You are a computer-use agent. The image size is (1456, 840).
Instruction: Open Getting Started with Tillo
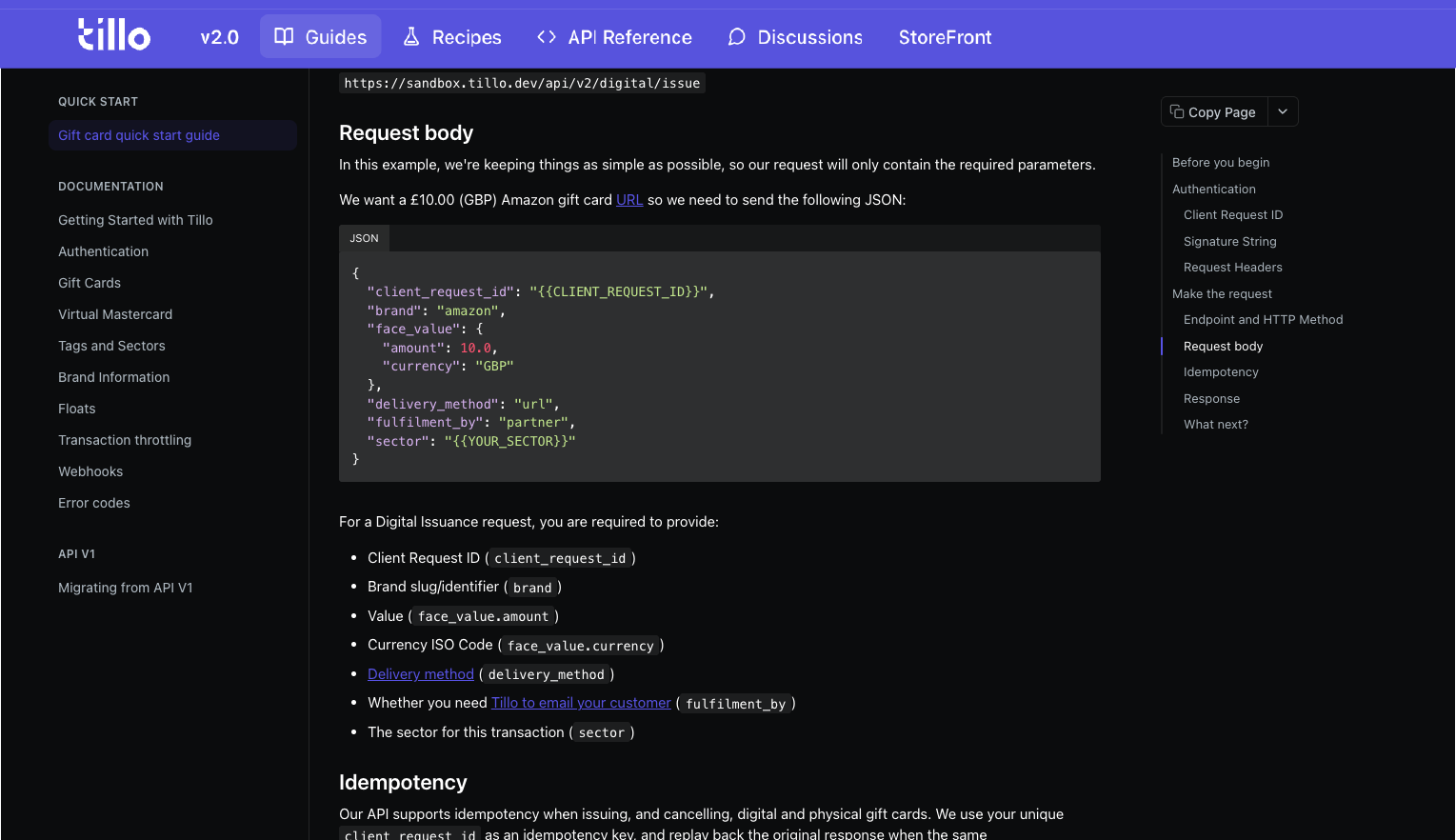tap(135, 220)
